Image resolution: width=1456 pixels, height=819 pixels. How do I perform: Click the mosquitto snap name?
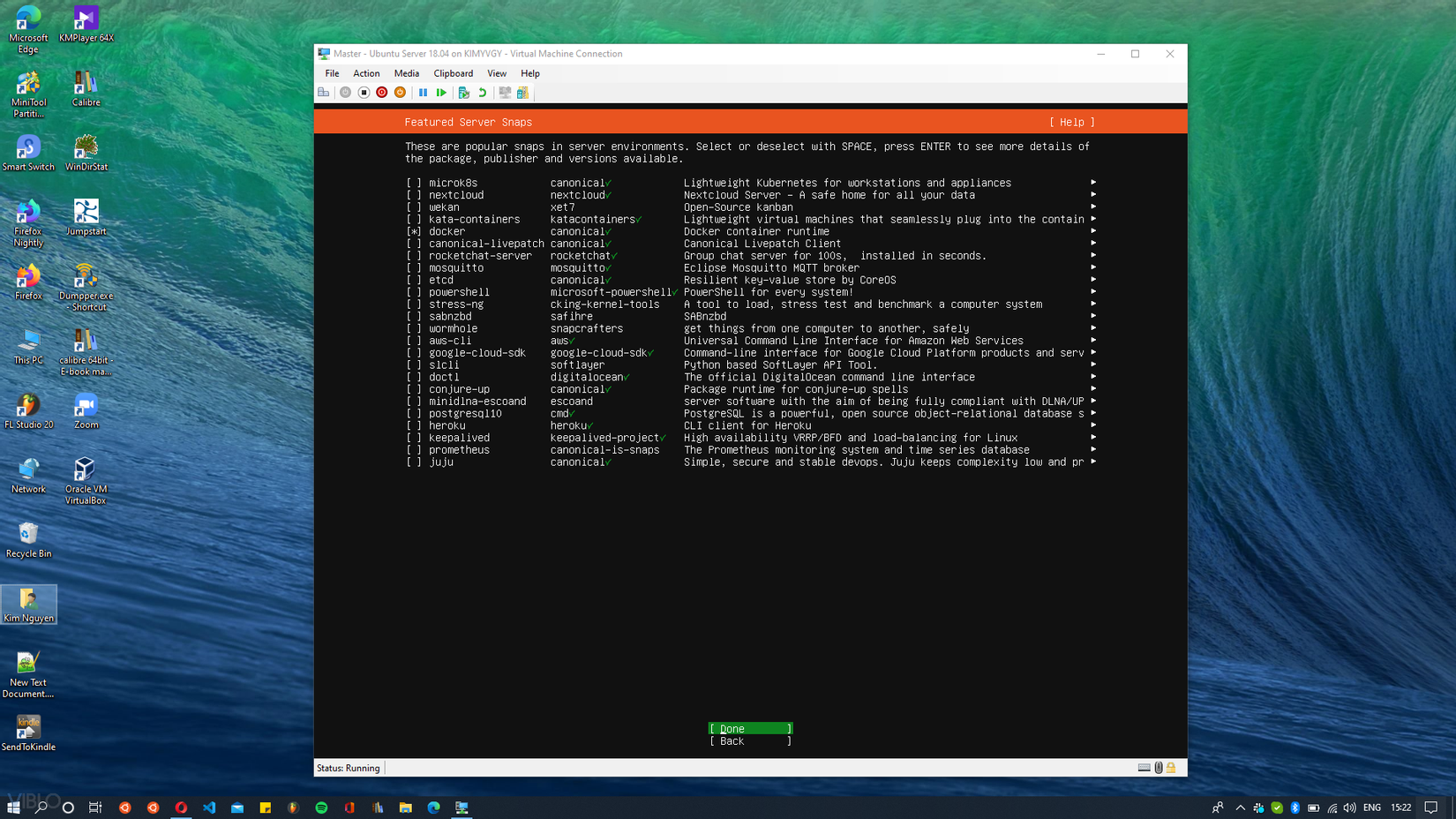pos(456,268)
